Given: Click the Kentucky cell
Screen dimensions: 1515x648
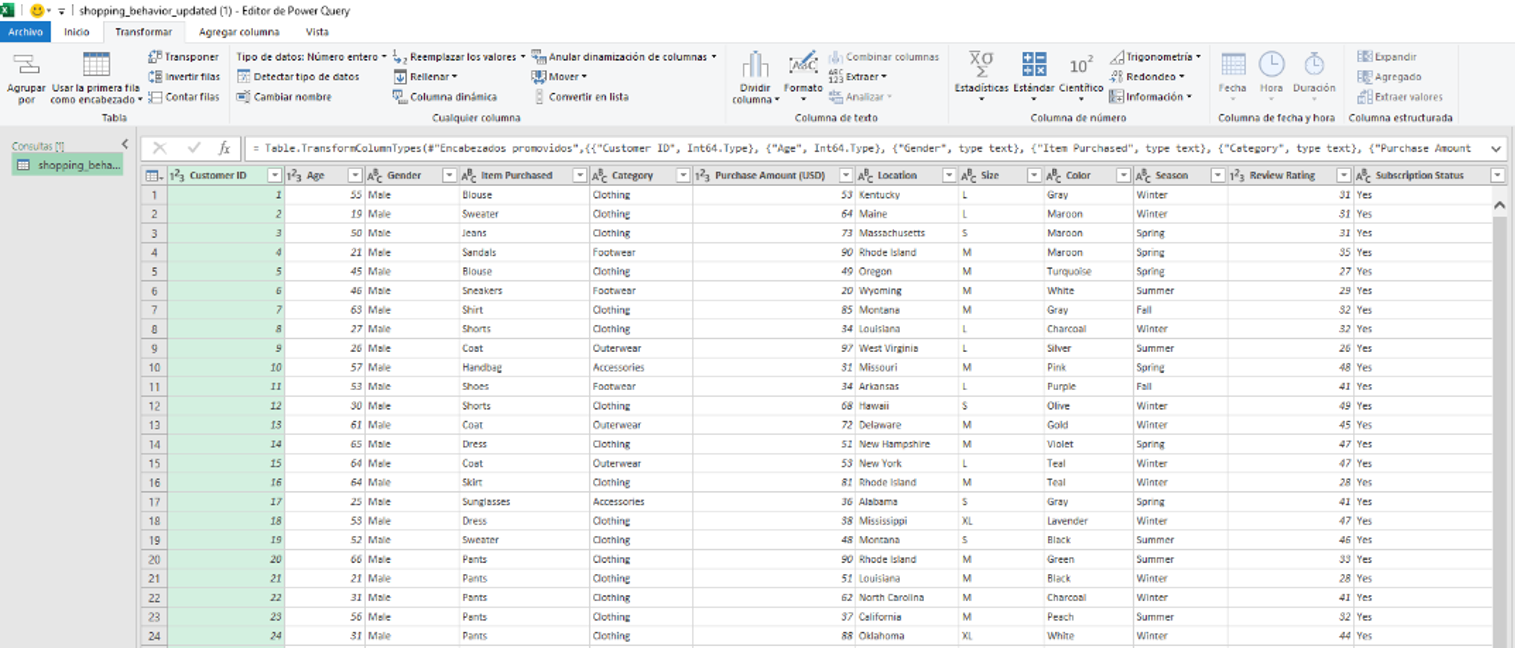Looking at the screenshot, I should [x=906, y=195].
